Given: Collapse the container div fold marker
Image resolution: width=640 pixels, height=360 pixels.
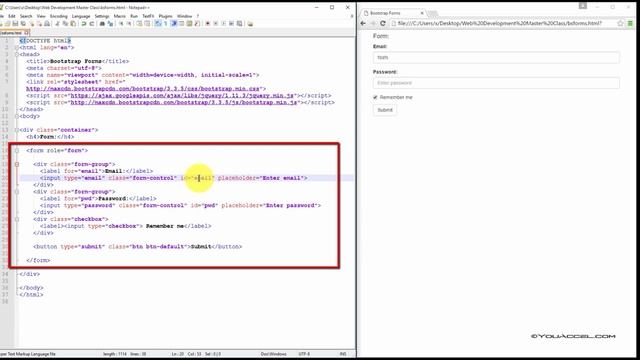Looking at the screenshot, I should [17, 130].
